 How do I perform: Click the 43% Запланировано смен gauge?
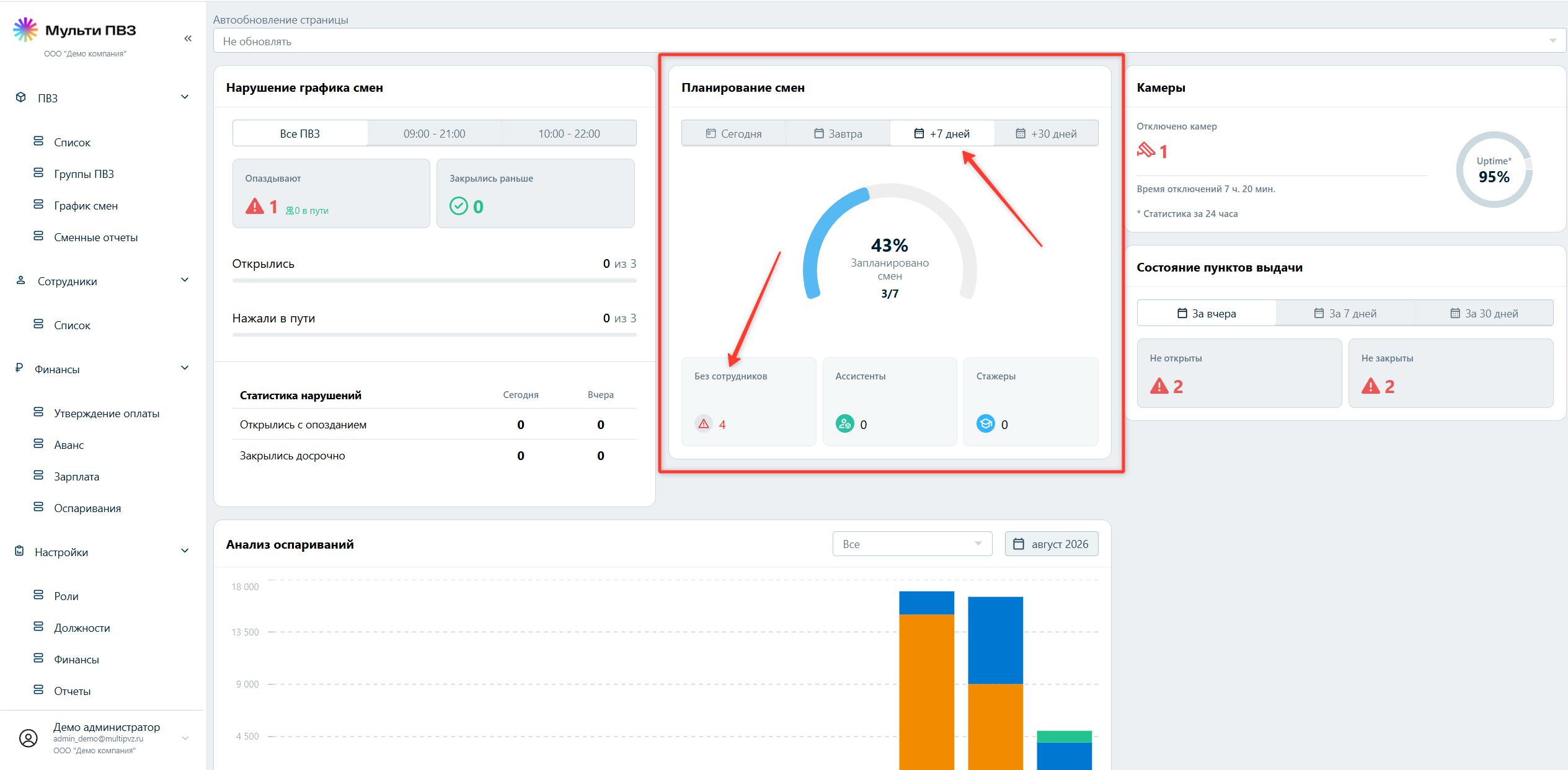pyautogui.click(x=890, y=242)
